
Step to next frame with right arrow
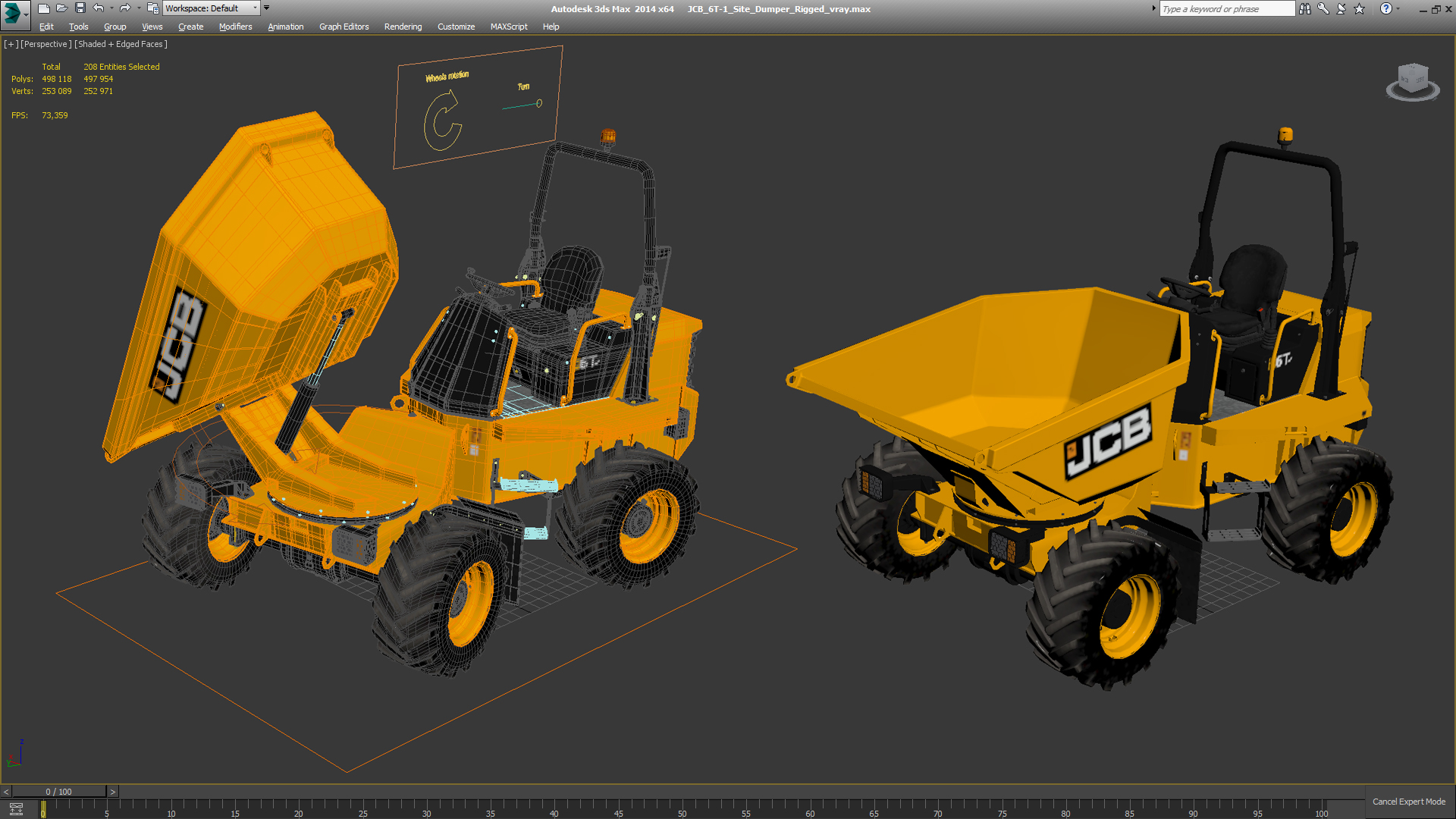click(x=113, y=792)
